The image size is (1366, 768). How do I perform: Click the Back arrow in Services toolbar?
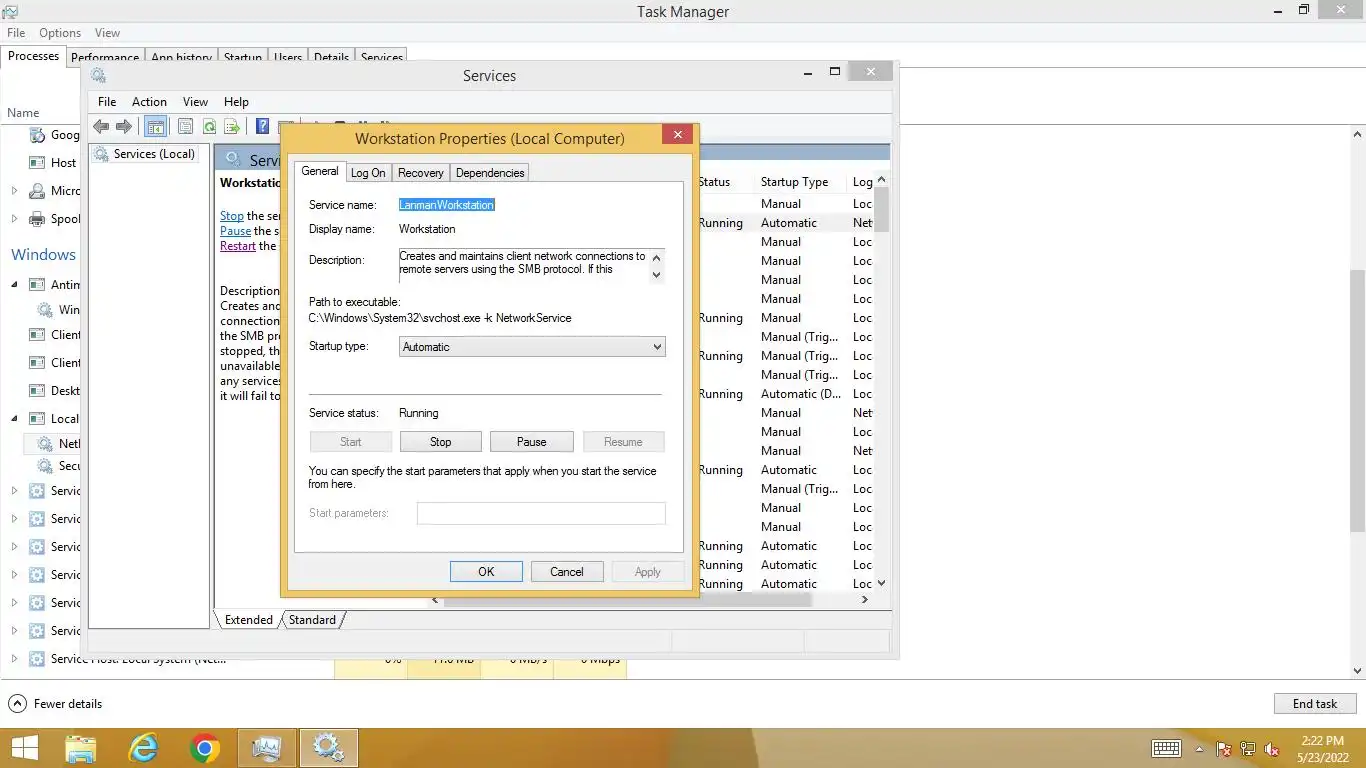(101, 126)
